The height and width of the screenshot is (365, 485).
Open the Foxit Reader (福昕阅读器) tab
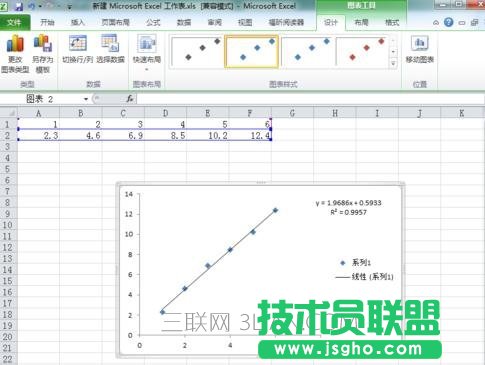coord(286,23)
